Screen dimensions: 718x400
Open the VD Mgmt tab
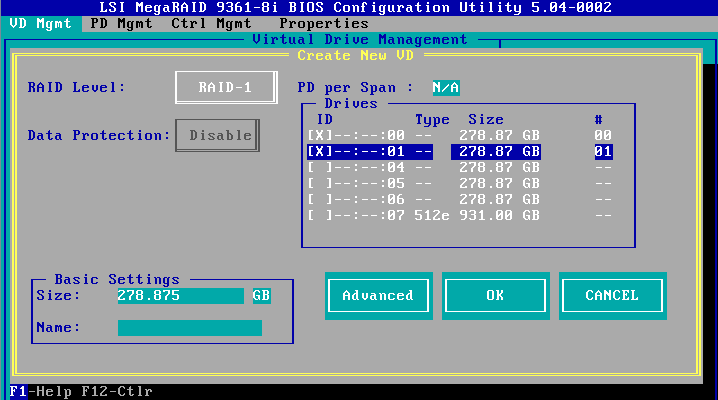point(41,23)
